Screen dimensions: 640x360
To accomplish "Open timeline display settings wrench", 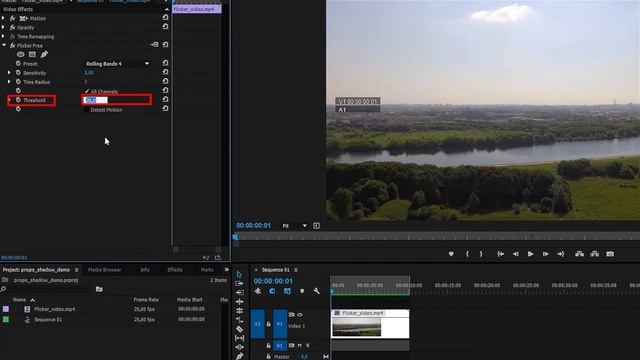I will [x=316, y=291].
